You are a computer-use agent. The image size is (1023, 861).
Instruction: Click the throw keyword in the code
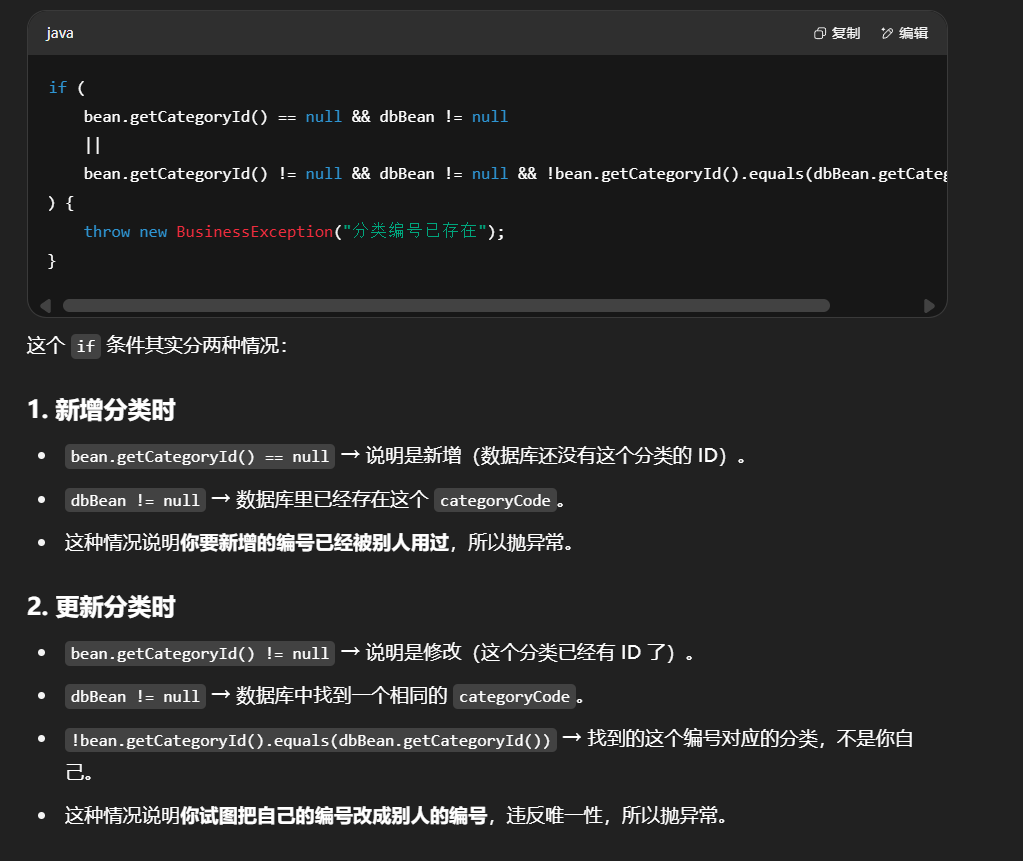[106, 232]
